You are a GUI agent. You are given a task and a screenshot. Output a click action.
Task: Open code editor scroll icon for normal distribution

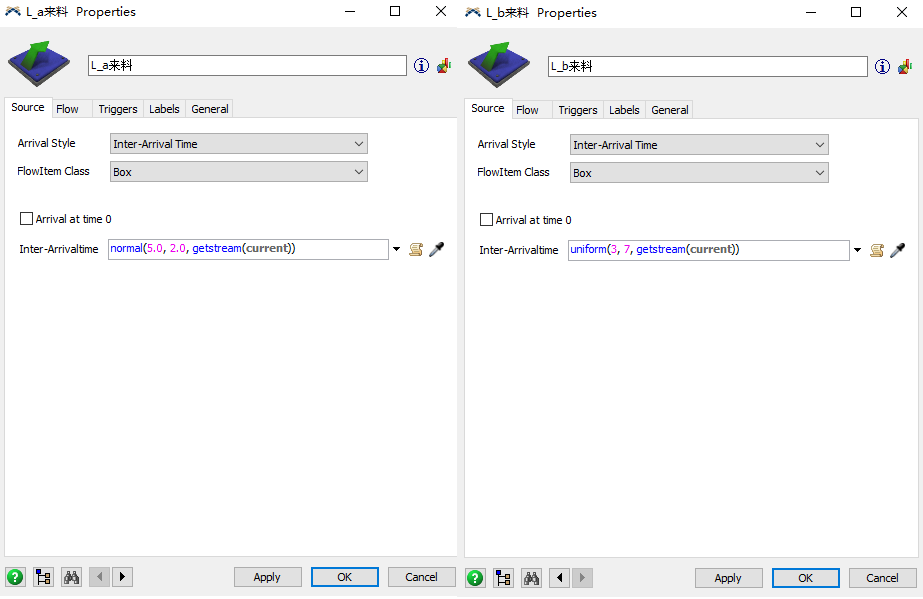pos(416,249)
